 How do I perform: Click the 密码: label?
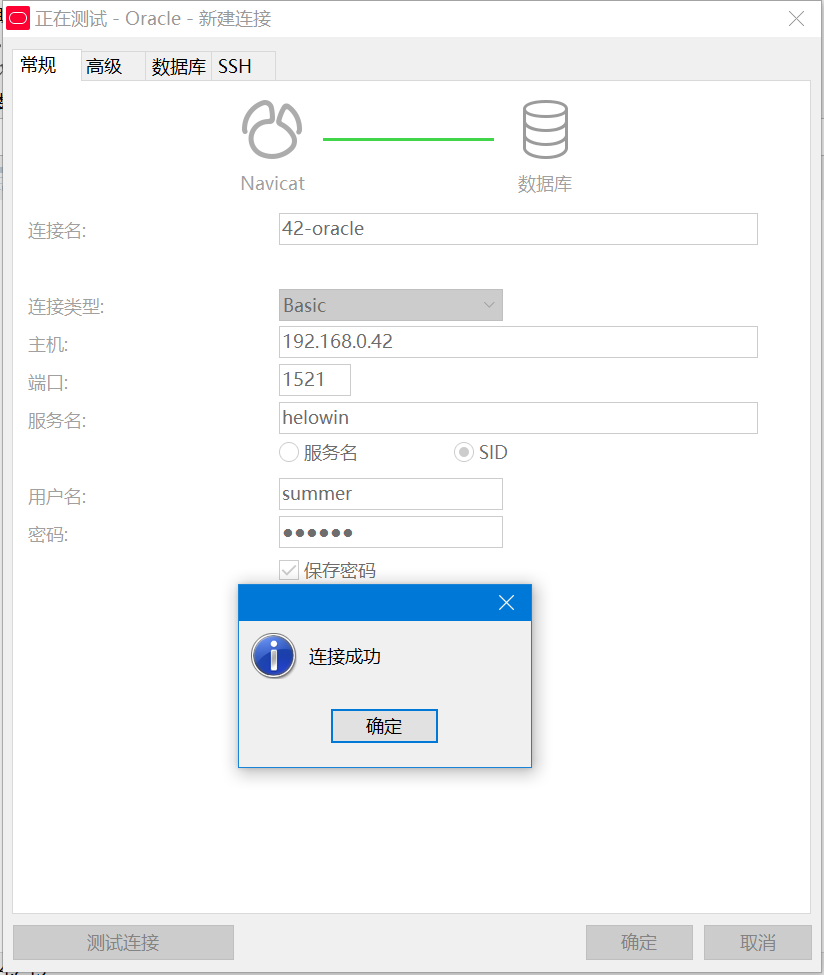48,534
